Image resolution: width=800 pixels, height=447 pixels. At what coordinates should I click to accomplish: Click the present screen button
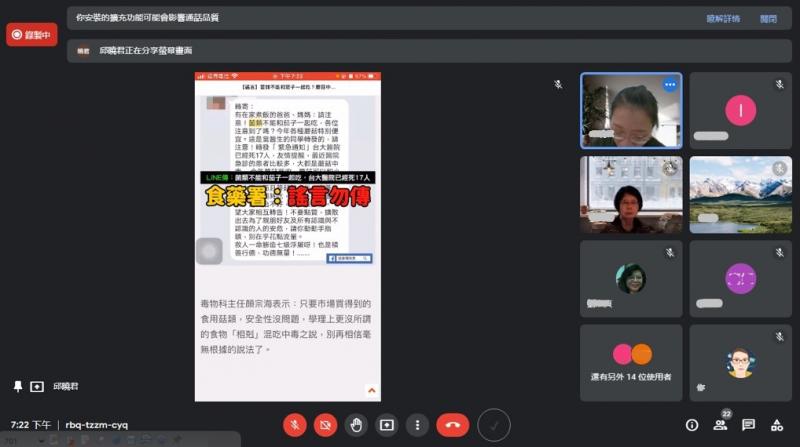tap(387, 425)
